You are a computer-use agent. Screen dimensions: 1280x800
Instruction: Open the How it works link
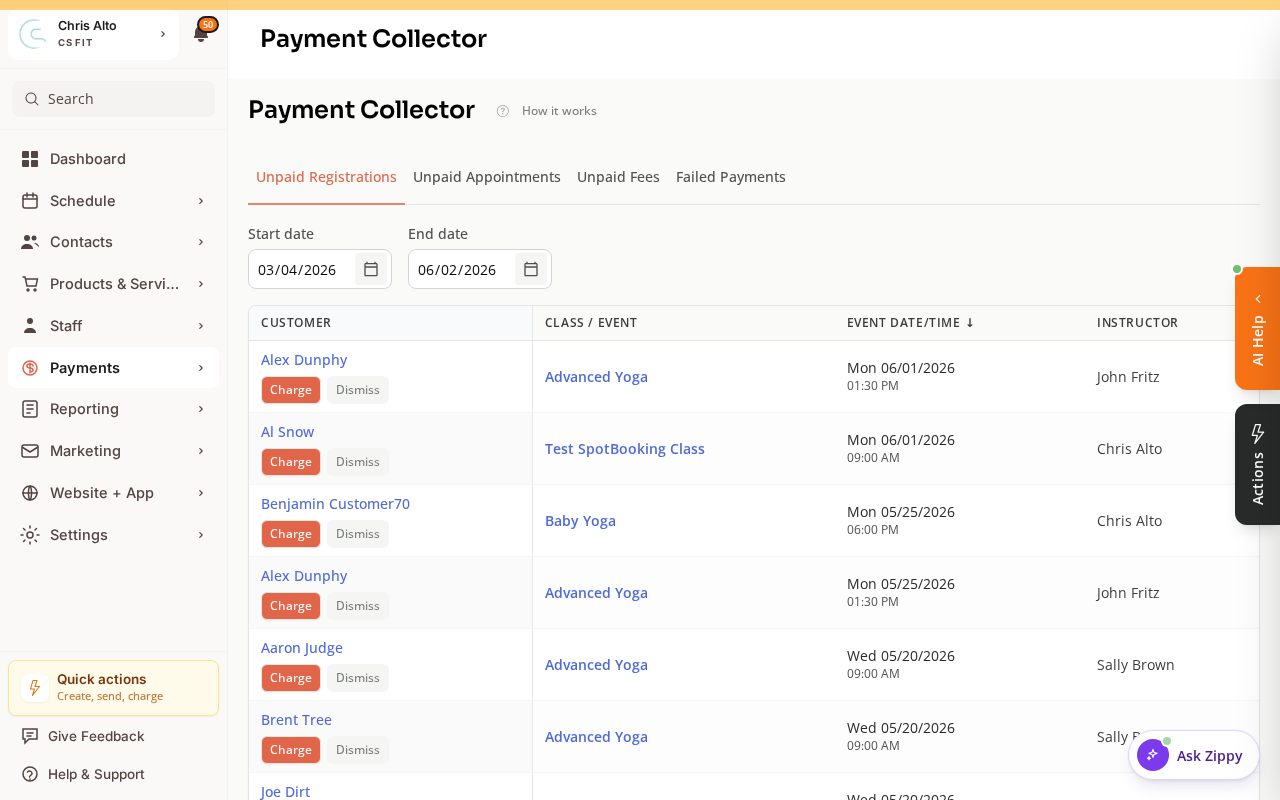tap(559, 111)
